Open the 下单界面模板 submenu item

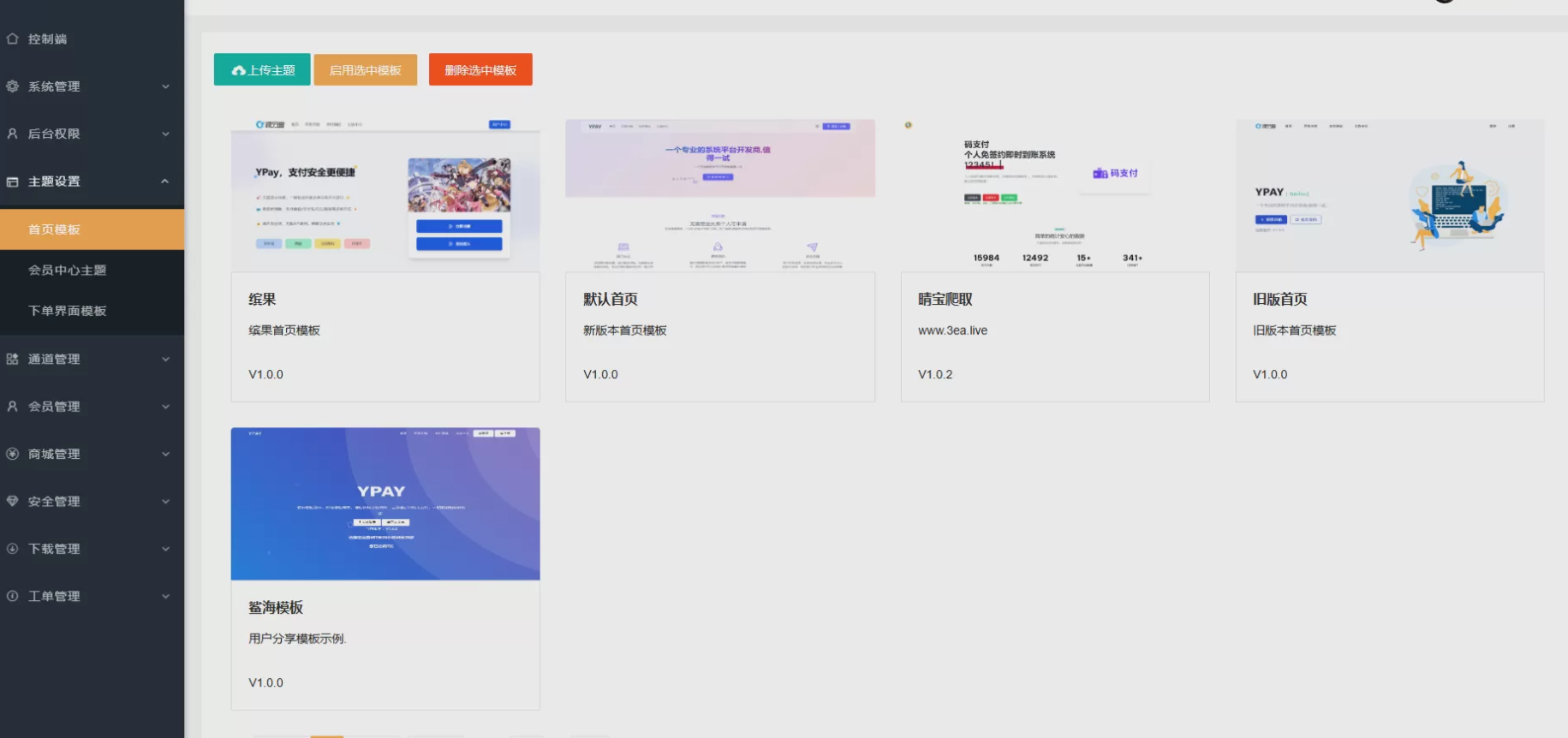(x=92, y=311)
